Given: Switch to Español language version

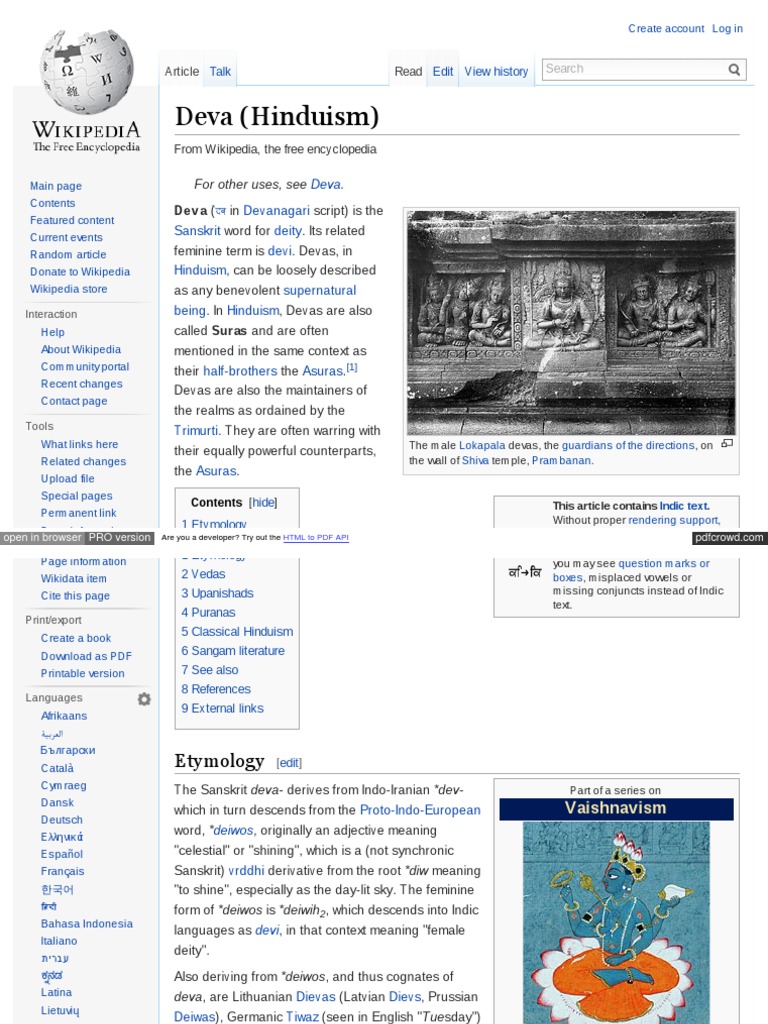Looking at the screenshot, I should [x=61, y=854].
